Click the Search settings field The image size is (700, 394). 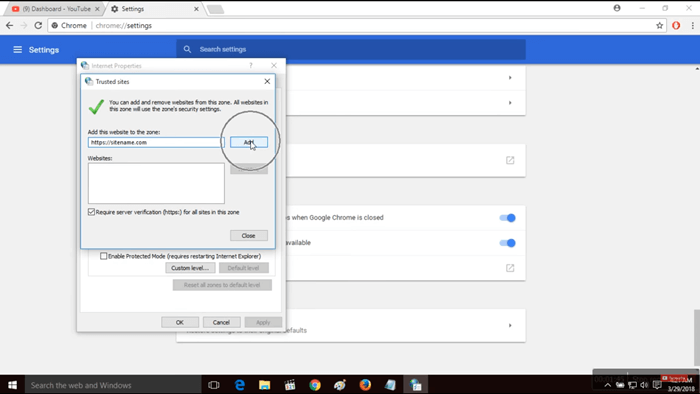click(x=351, y=49)
